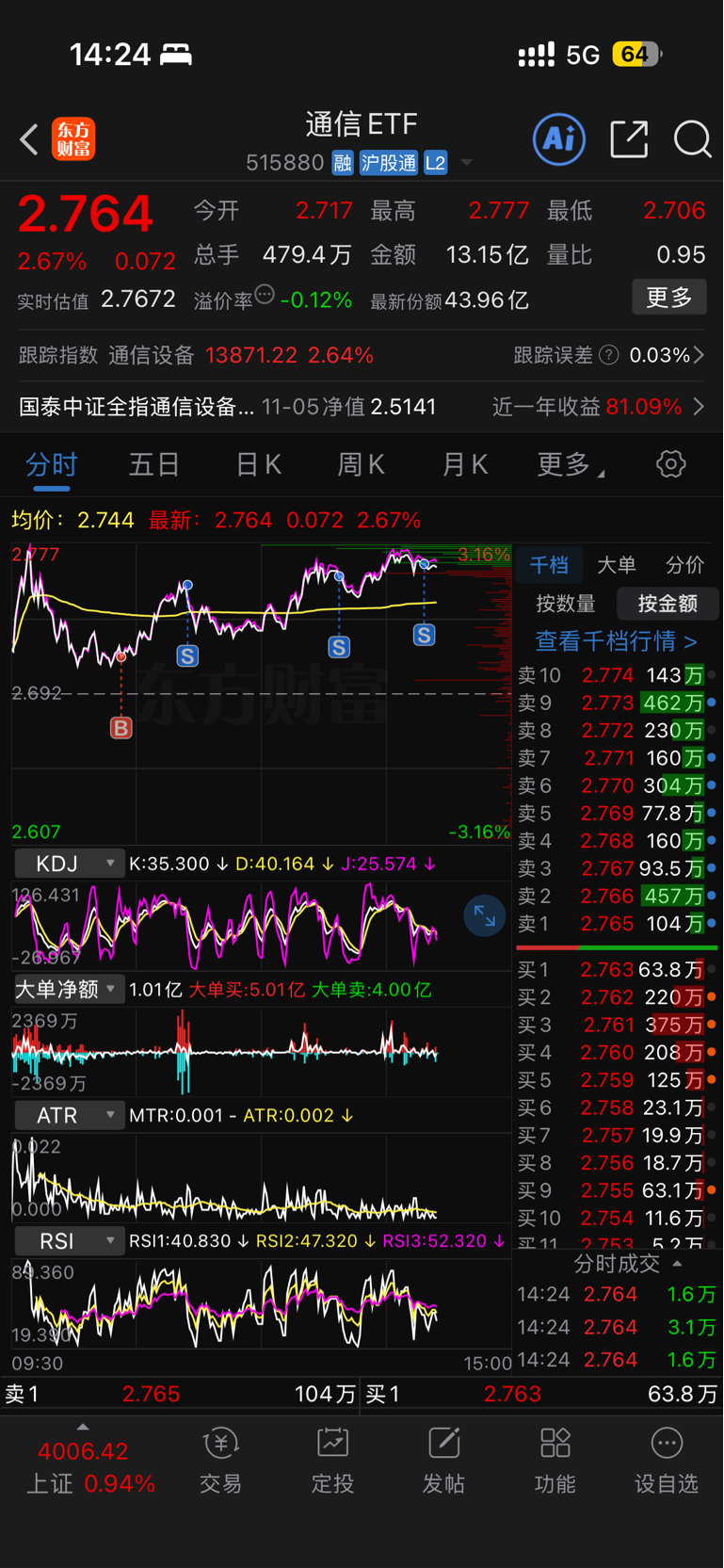
Task: Tap 卖1 2.765 quote at bottom bar
Action: [181, 1394]
